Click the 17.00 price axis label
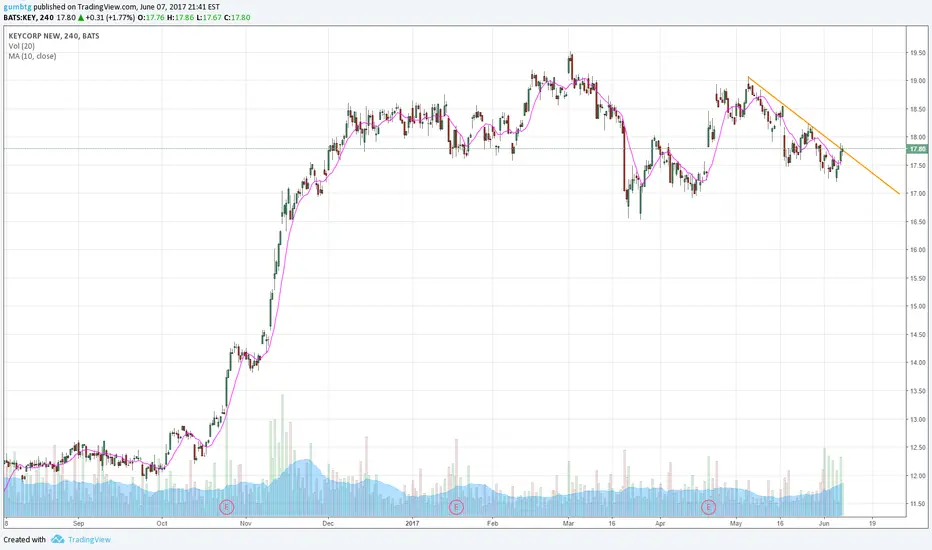This screenshot has height=550, width=932. (x=918, y=194)
